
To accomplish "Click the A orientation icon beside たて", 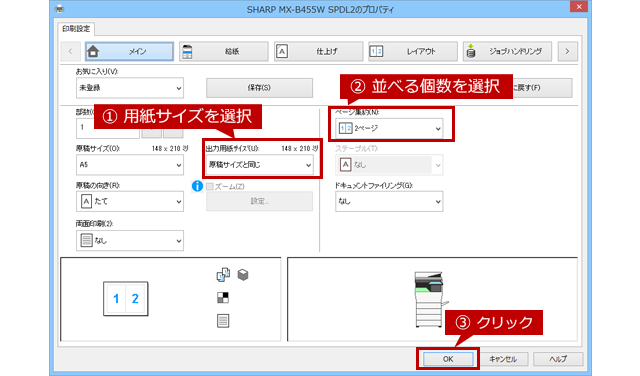I will tap(86, 202).
